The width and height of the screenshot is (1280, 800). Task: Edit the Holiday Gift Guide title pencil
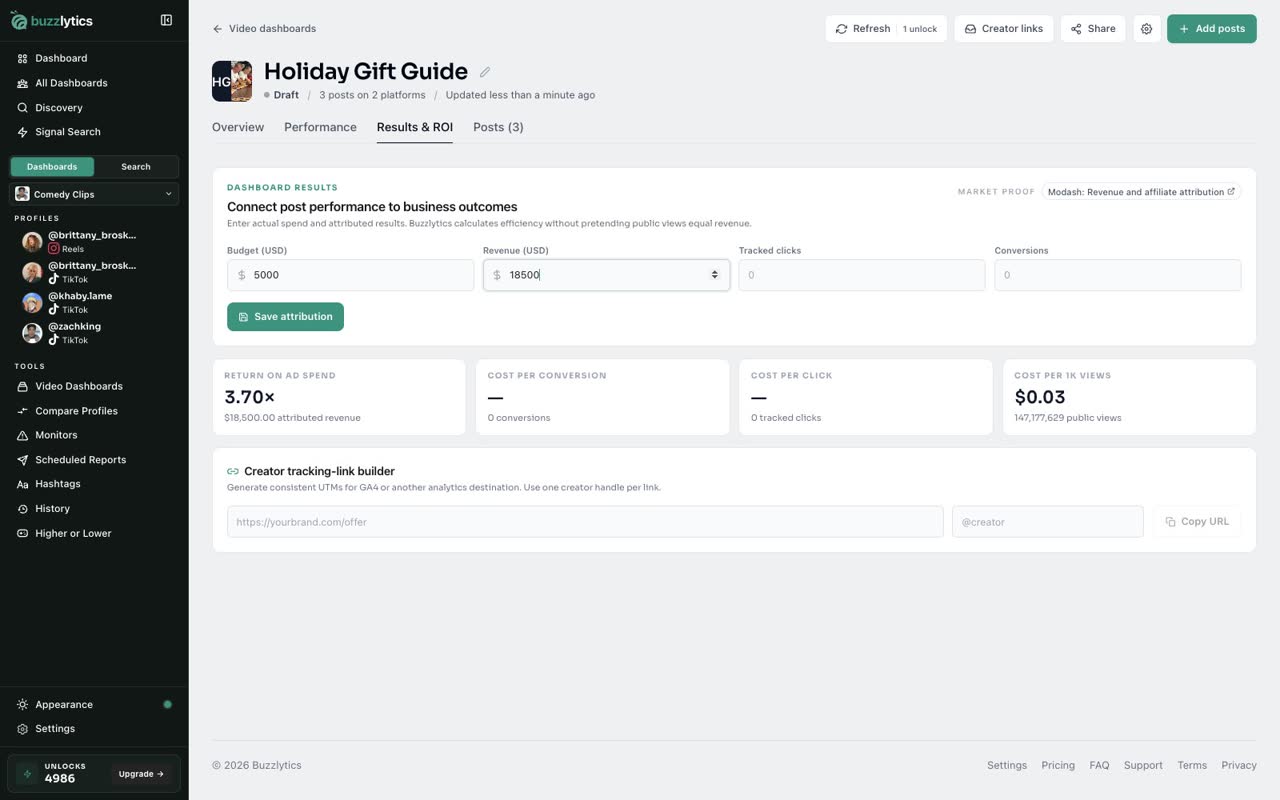click(x=485, y=72)
